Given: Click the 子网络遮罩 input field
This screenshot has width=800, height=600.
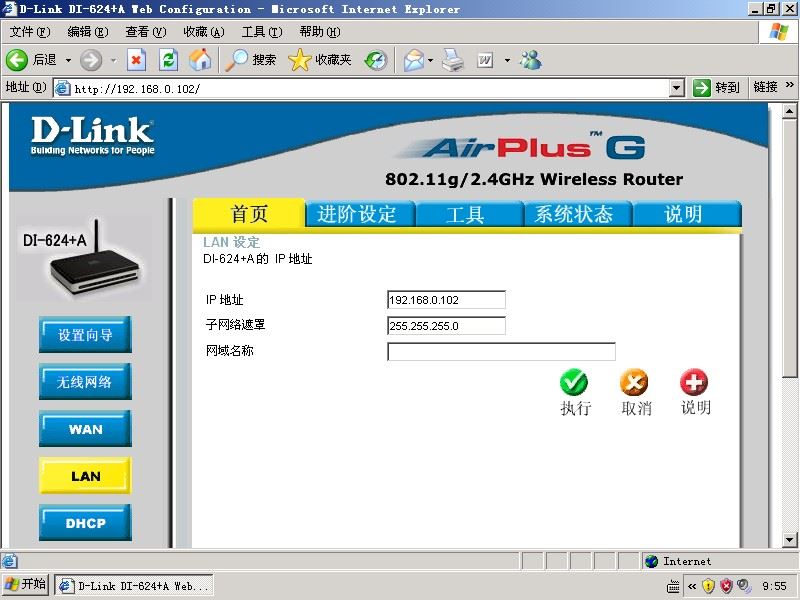Looking at the screenshot, I should pyautogui.click(x=446, y=326).
